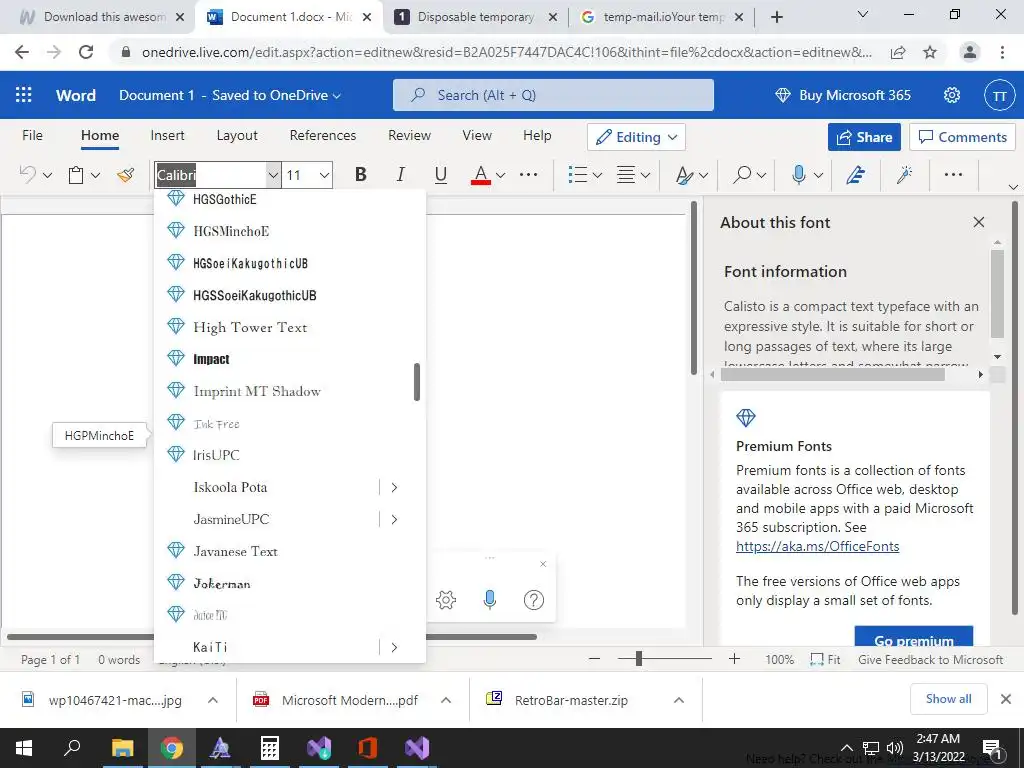Toggle bold formatting
1024x768 pixels.
(x=360, y=174)
